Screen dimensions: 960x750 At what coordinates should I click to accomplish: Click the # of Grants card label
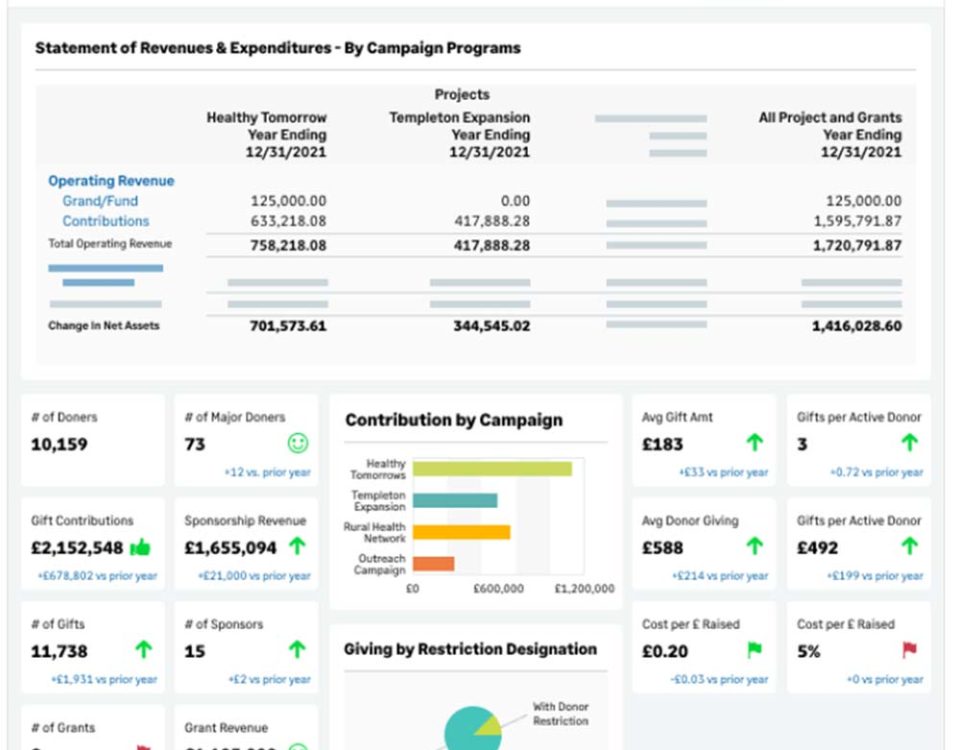tap(63, 727)
